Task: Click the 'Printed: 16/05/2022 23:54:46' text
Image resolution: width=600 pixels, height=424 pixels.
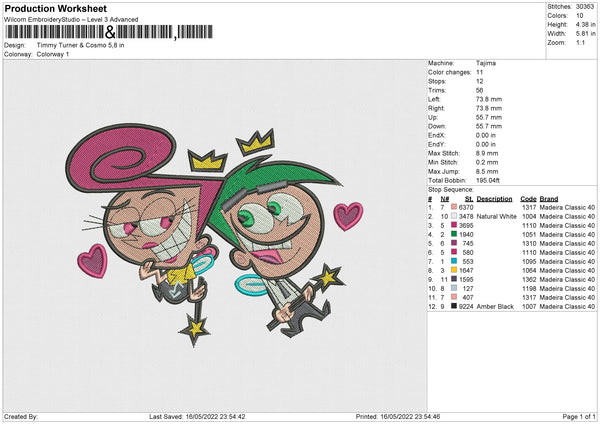Action: (x=398, y=416)
